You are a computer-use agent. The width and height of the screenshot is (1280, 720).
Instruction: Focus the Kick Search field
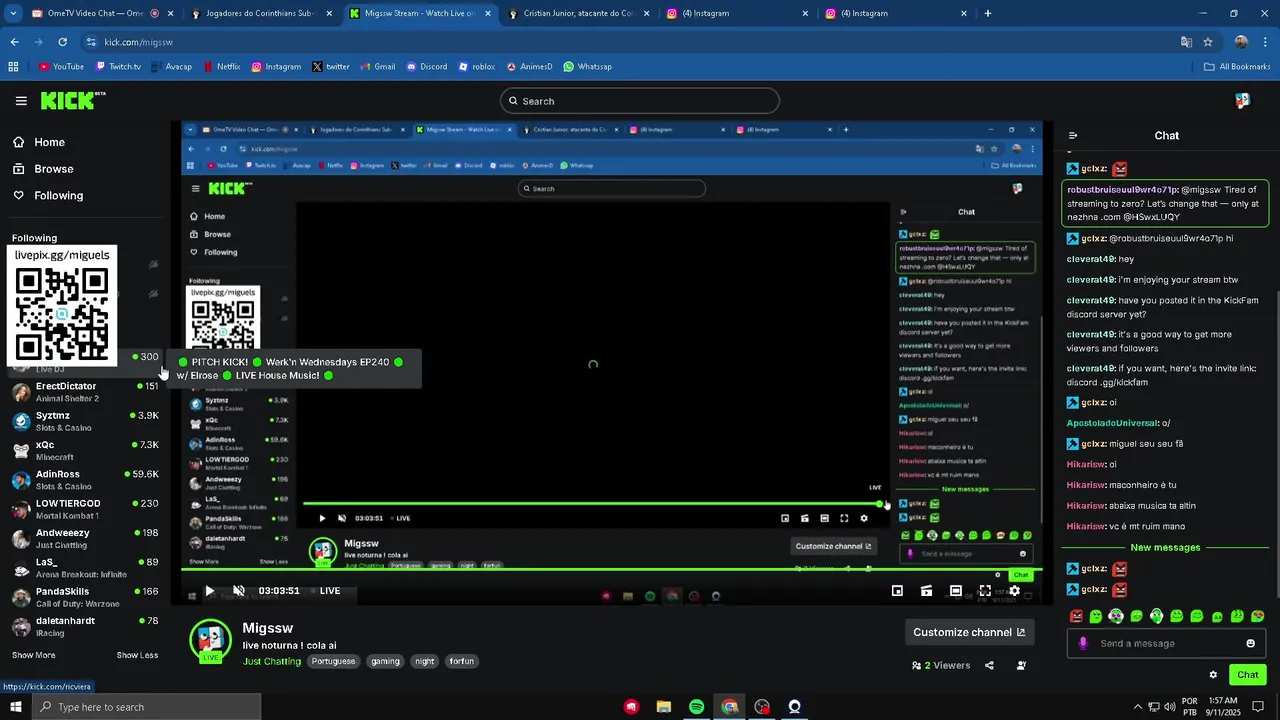tap(640, 101)
